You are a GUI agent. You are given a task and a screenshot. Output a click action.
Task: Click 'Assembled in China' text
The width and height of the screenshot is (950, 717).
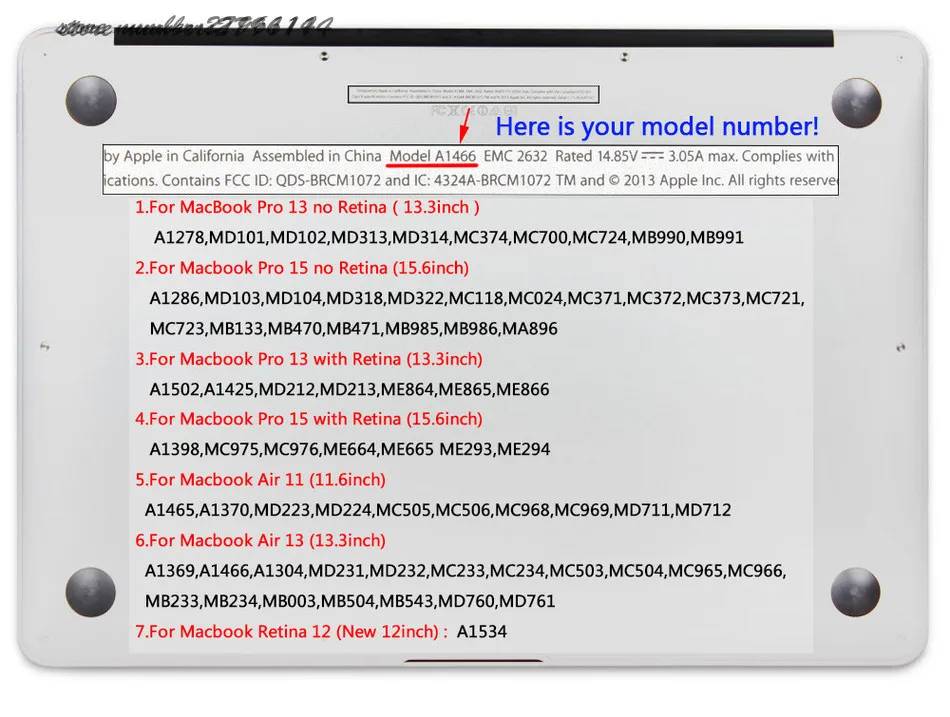(317, 156)
